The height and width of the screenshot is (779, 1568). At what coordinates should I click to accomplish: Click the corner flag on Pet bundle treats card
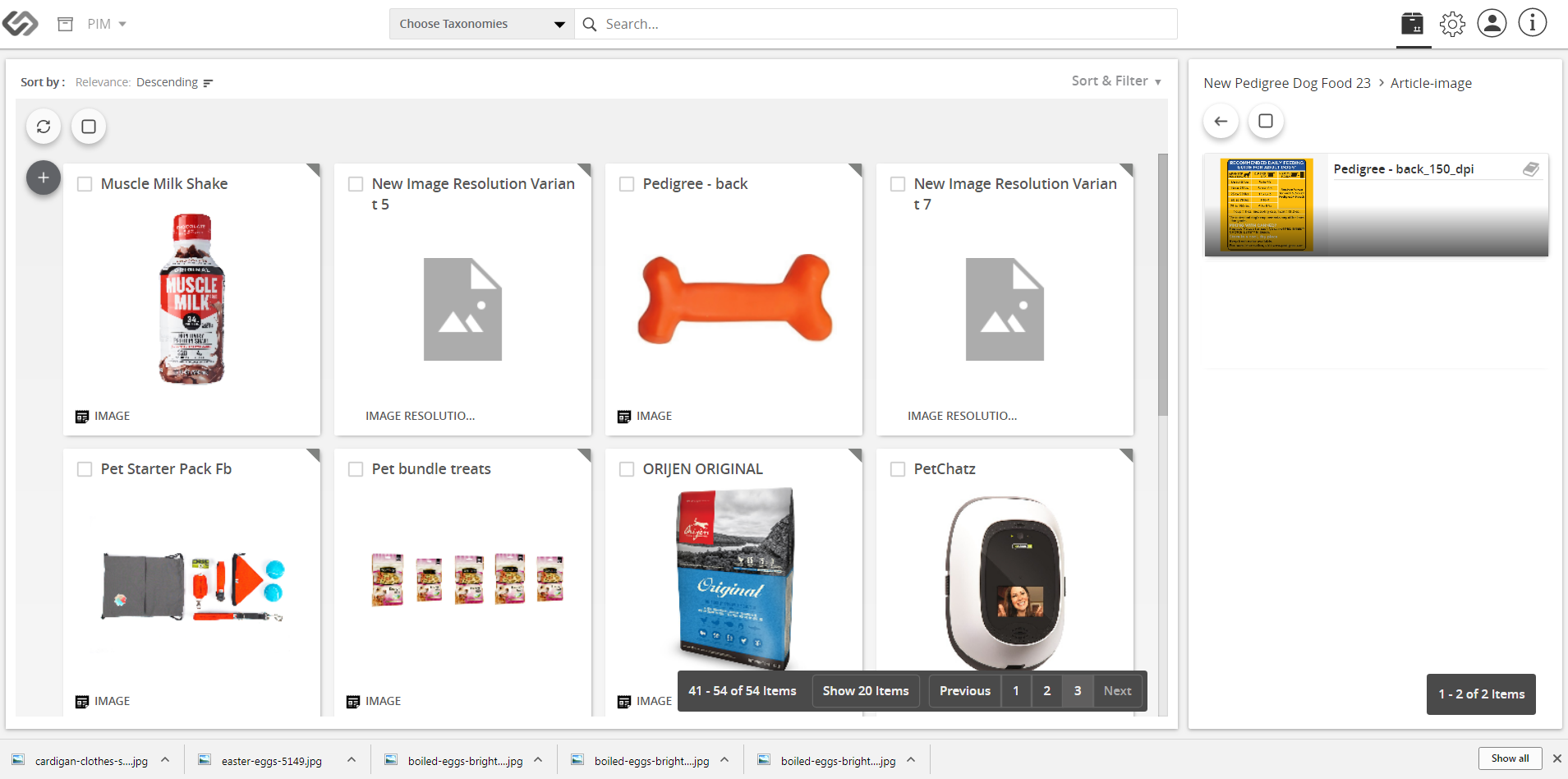[x=585, y=454]
